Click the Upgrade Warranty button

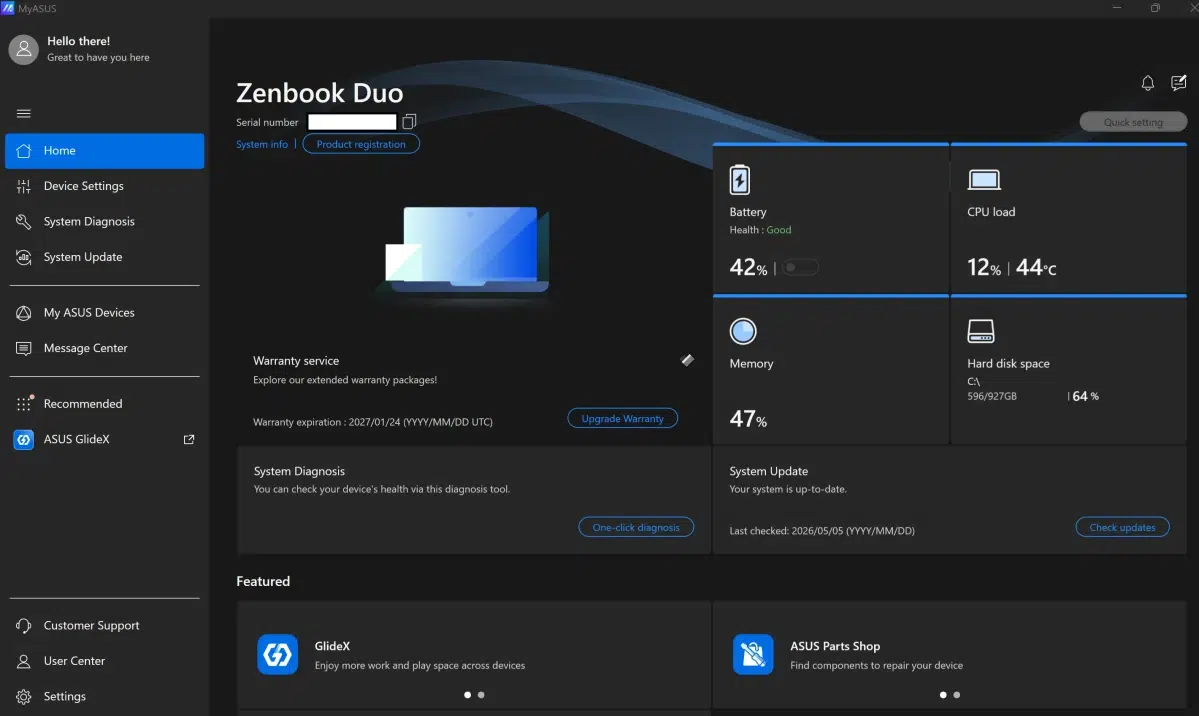tap(622, 418)
